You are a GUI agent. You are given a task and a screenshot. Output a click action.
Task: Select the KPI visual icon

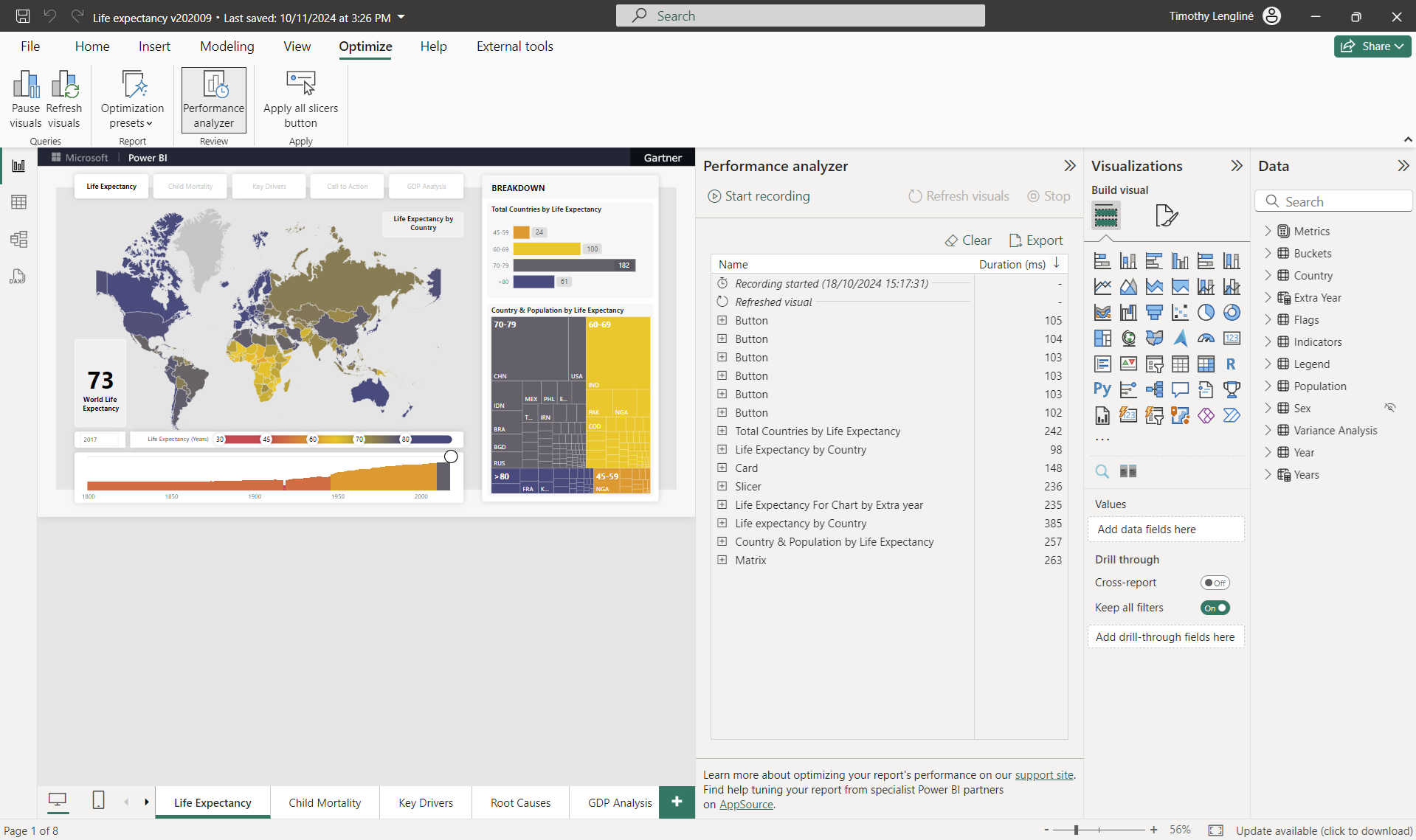click(x=1128, y=364)
